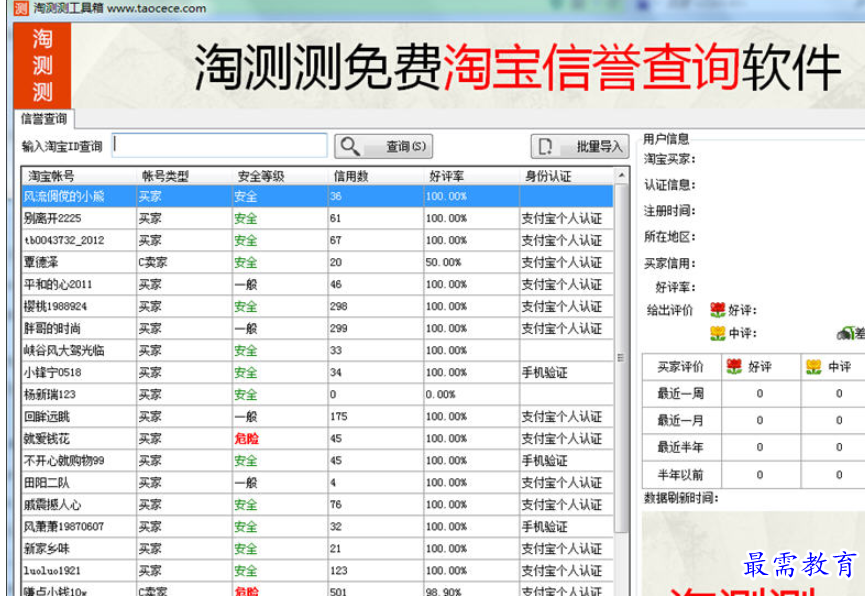Select the account 田阳二队
The width and height of the screenshot is (865, 596).
(47, 483)
